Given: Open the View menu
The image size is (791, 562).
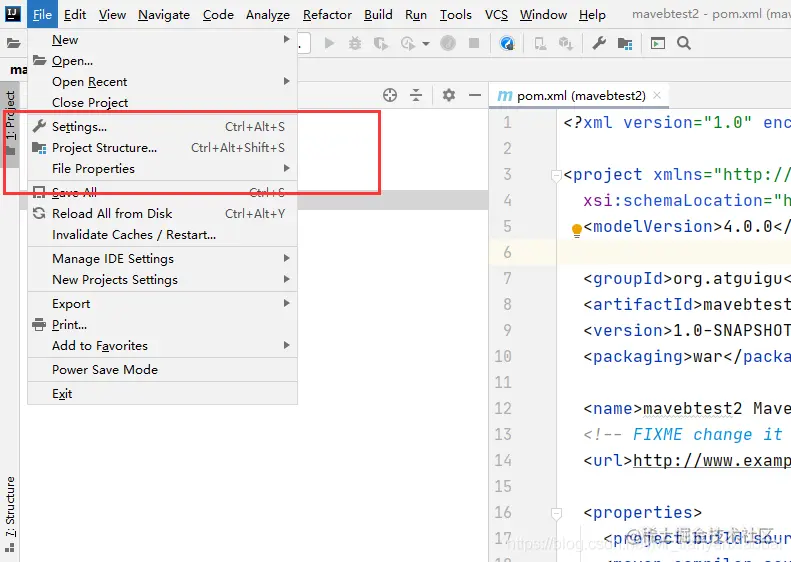Looking at the screenshot, I should pyautogui.click(x=112, y=15).
